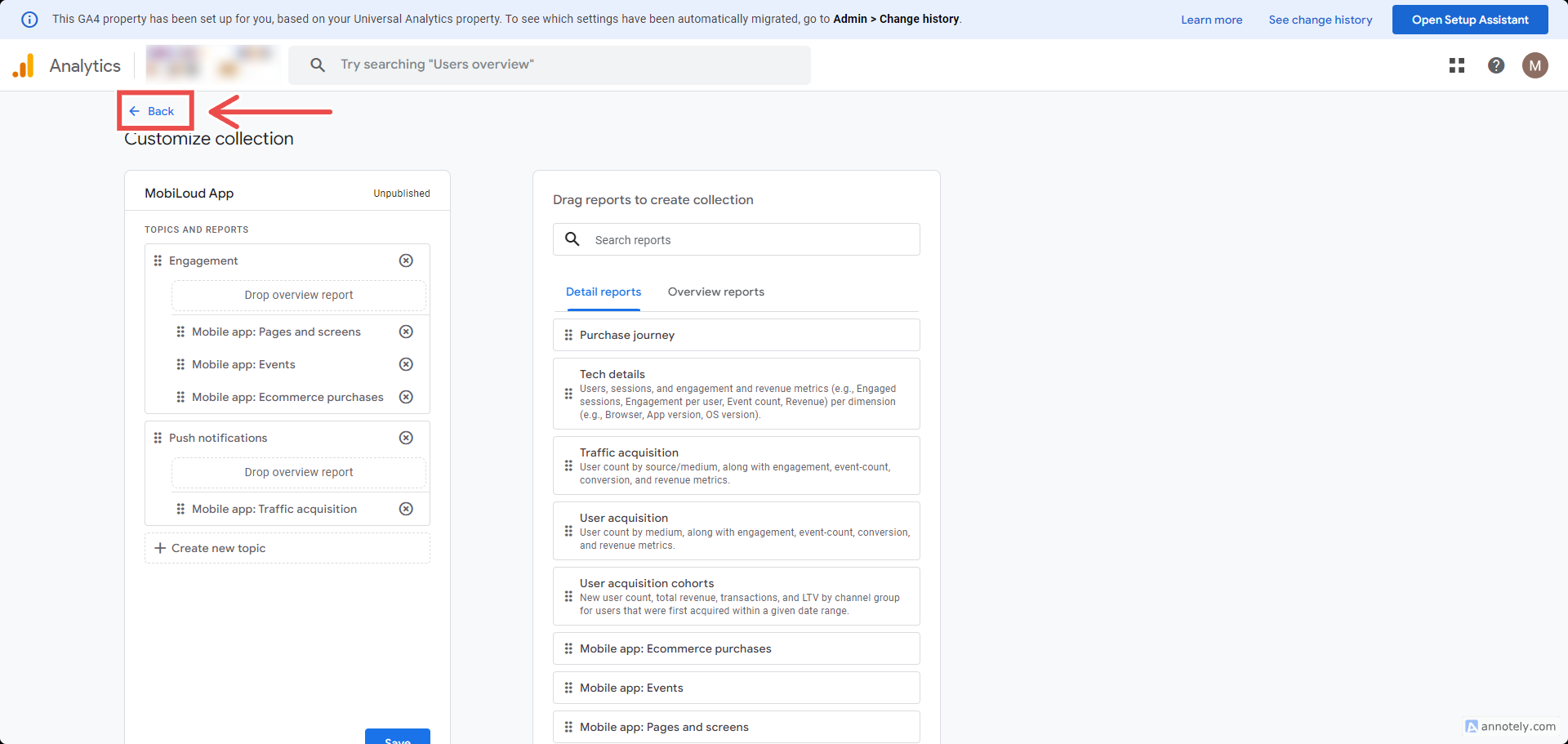
Task: Click the Unpublished status label
Action: (402, 194)
